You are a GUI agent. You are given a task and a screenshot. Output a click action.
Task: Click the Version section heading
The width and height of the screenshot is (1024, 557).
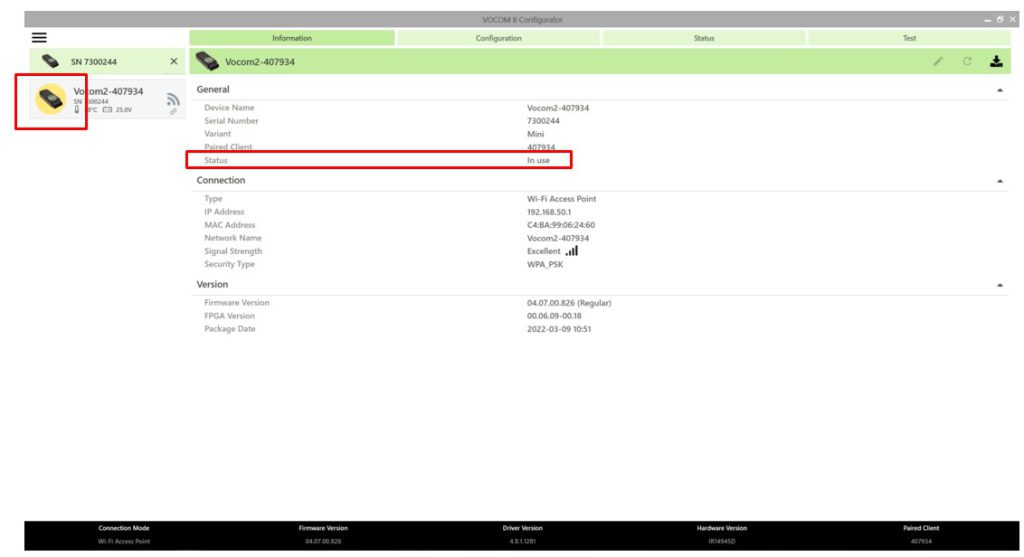[212, 285]
